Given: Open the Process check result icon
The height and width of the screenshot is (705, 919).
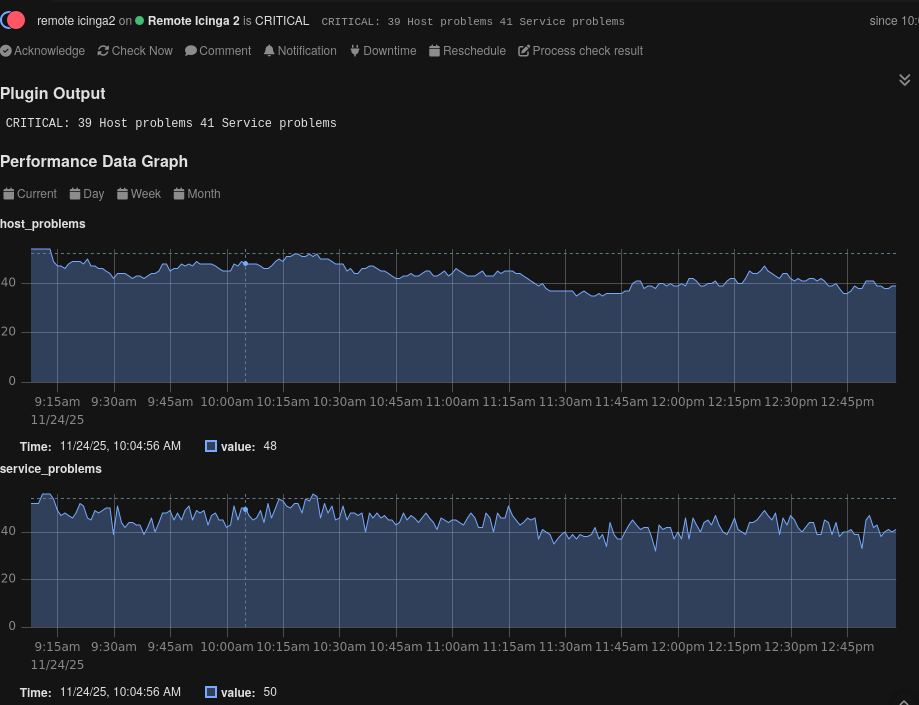Looking at the screenshot, I should pyautogui.click(x=522, y=50).
